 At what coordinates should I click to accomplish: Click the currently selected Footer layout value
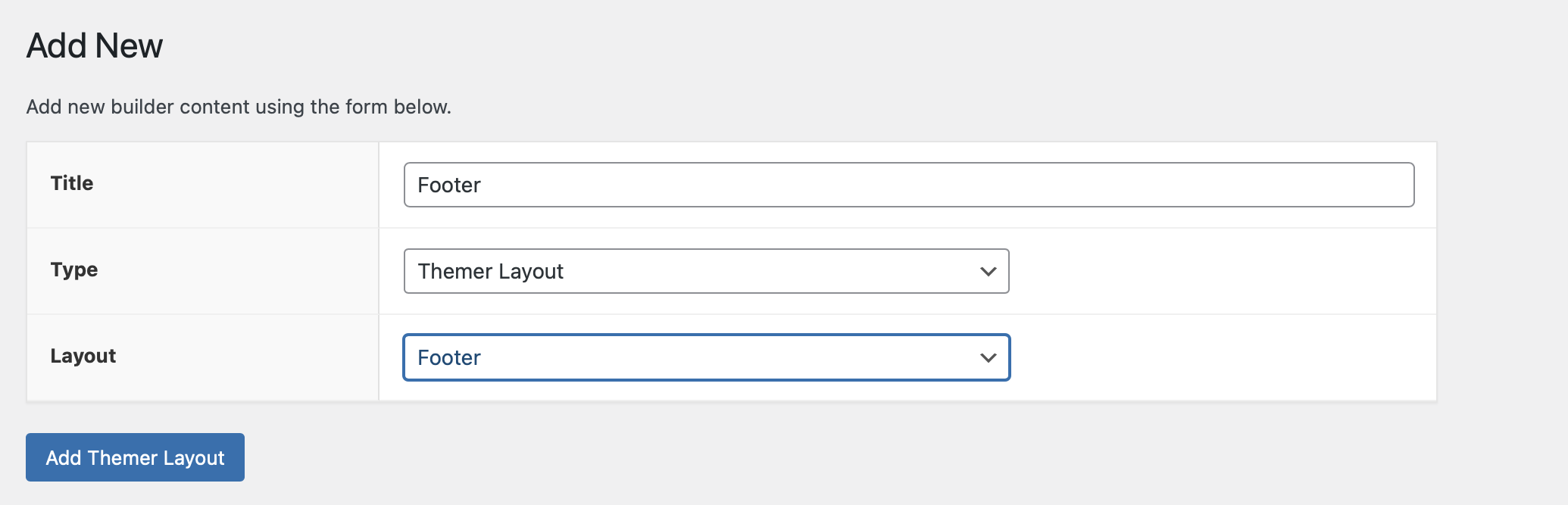click(449, 357)
